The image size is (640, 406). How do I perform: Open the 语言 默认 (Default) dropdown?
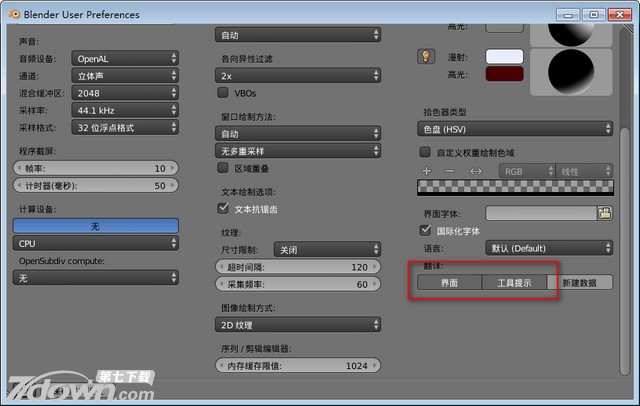(x=549, y=248)
